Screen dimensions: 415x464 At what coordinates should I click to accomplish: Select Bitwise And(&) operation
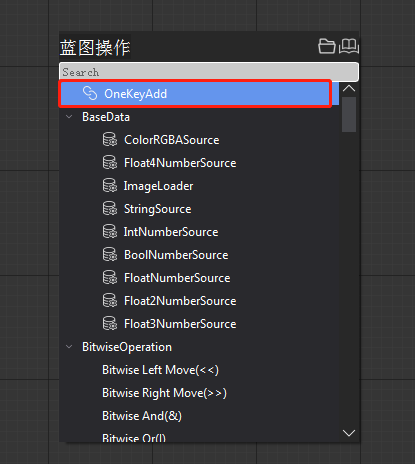[x=142, y=416]
